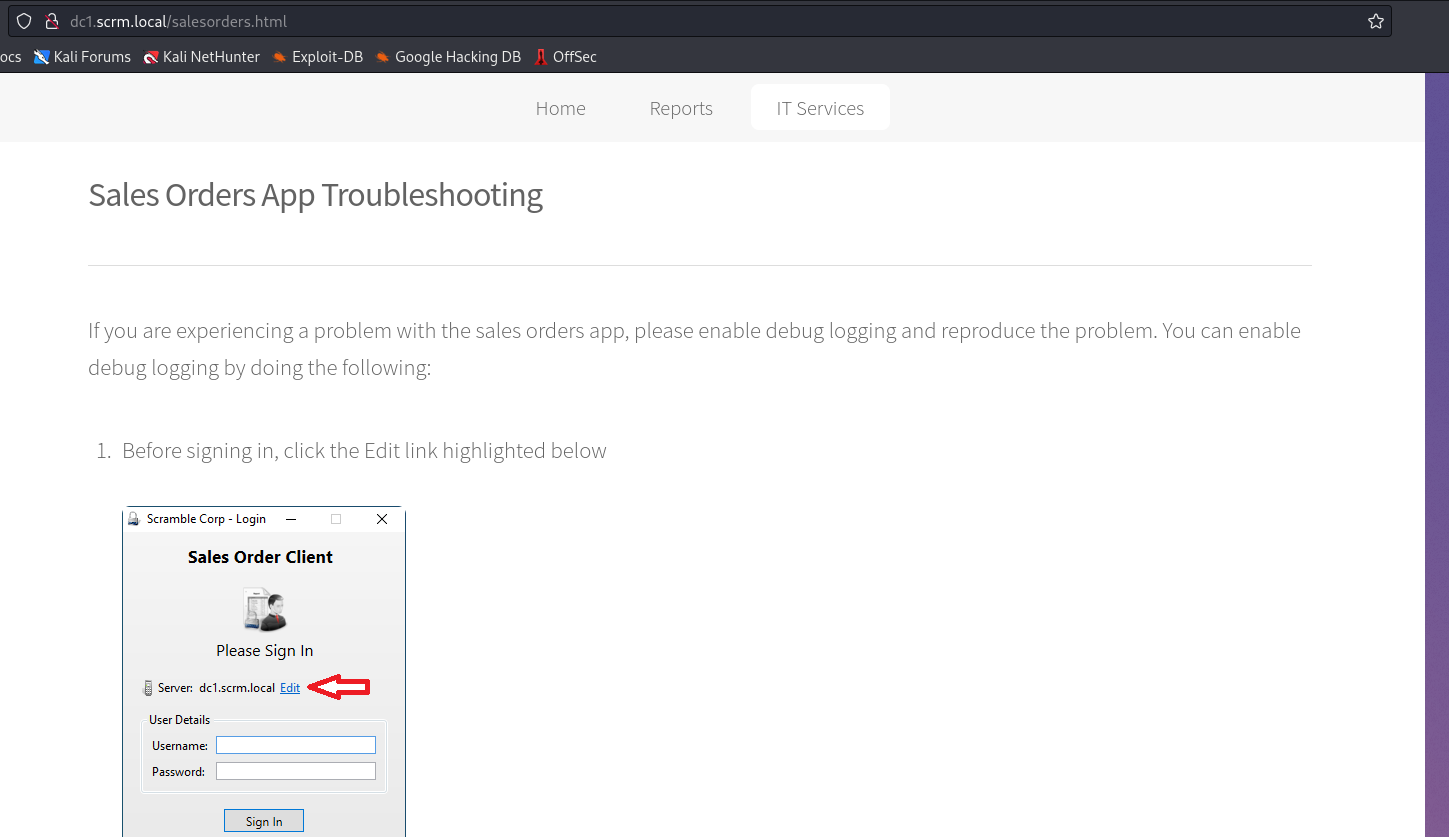Switch to the IT Services tab
The height and width of the screenshot is (837, 1449).
[x=819, y=107]
